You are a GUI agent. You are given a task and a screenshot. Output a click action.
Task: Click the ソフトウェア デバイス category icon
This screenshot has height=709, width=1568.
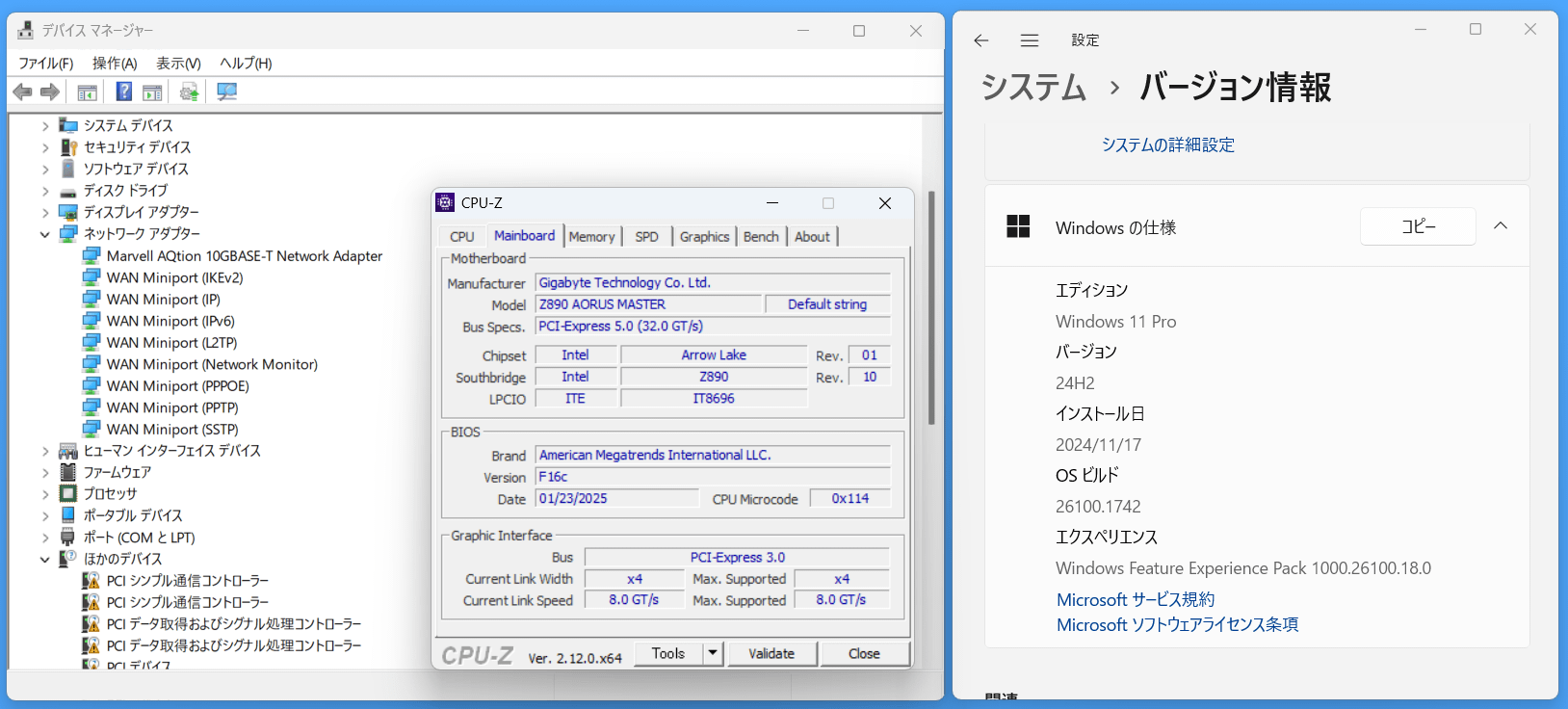68,169
